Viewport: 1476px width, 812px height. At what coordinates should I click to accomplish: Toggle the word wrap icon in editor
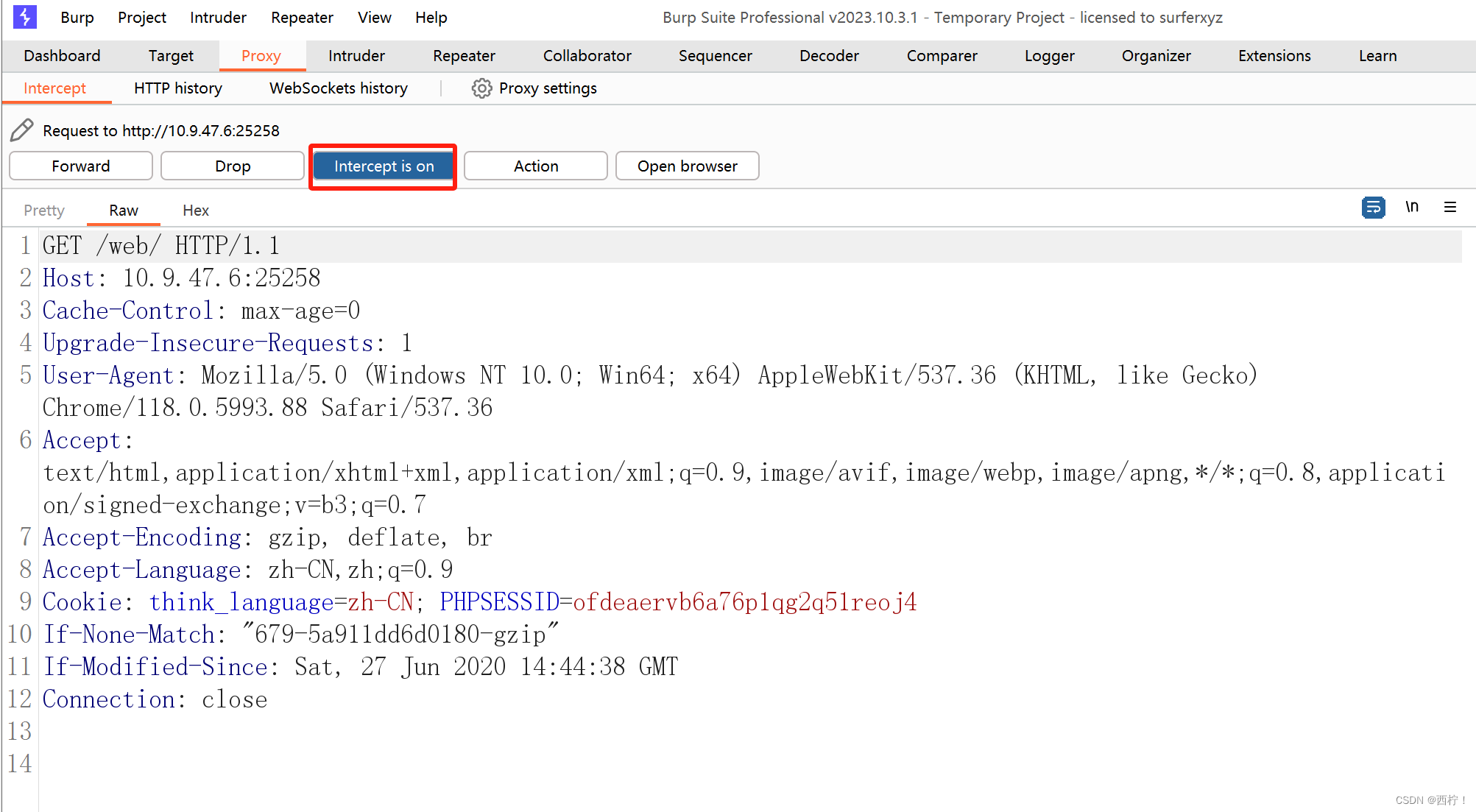pyautogui.click(x=1373, y=208)
